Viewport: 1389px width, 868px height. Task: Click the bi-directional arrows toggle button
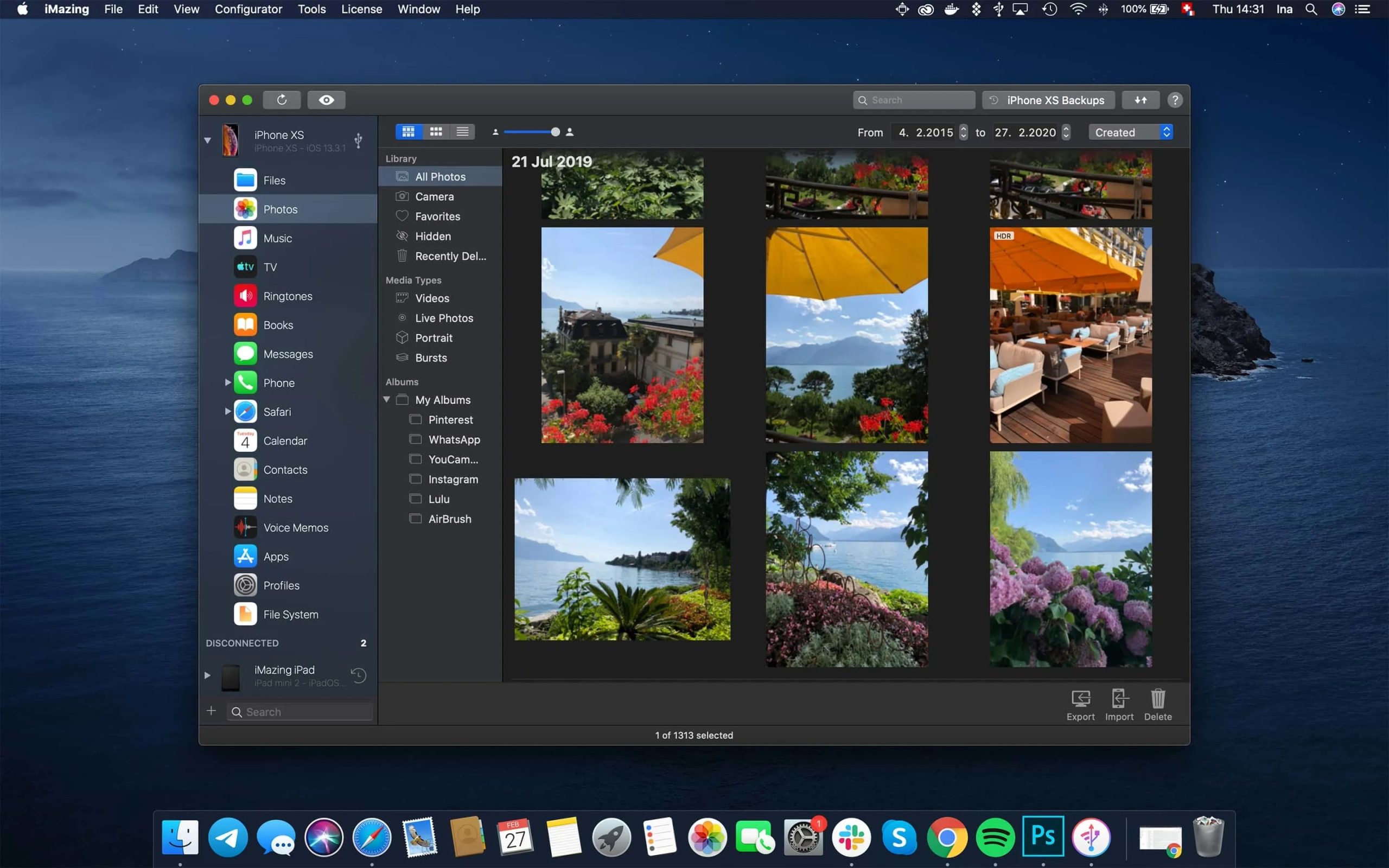click(1141, 100)
